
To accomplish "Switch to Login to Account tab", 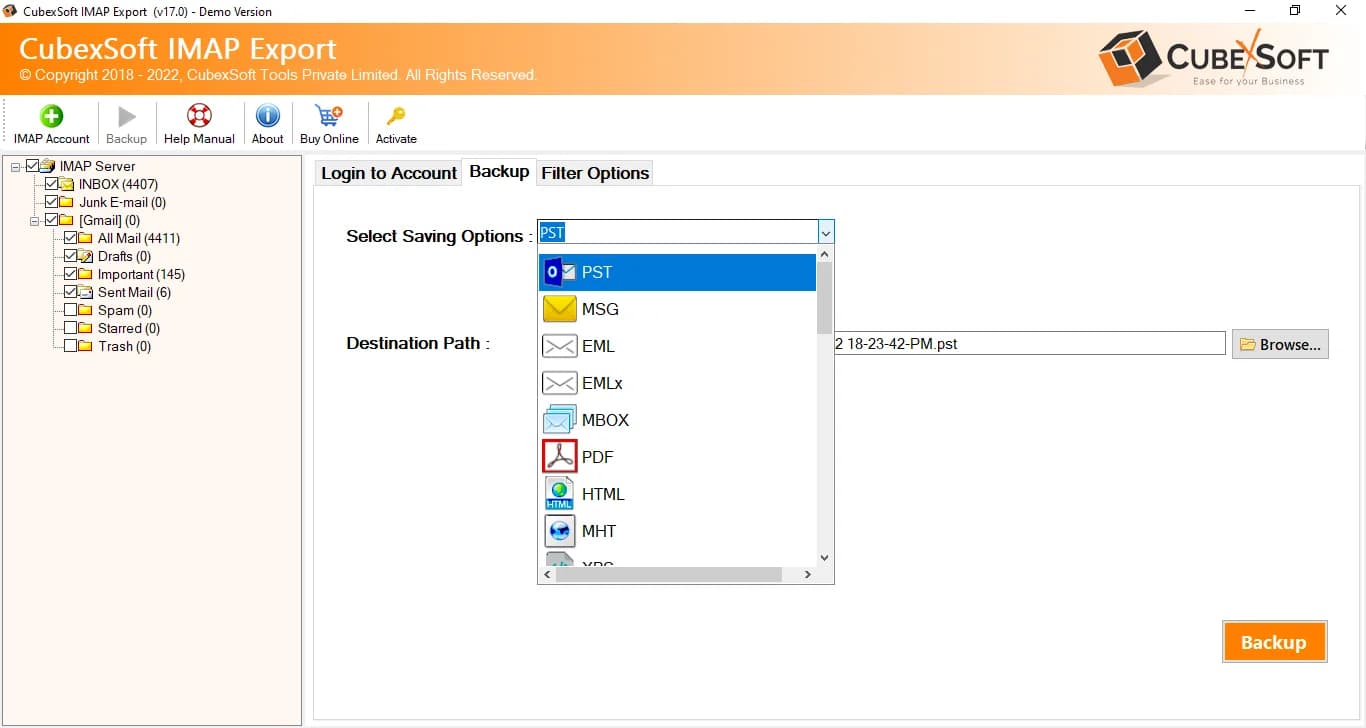I will point(388,173).
